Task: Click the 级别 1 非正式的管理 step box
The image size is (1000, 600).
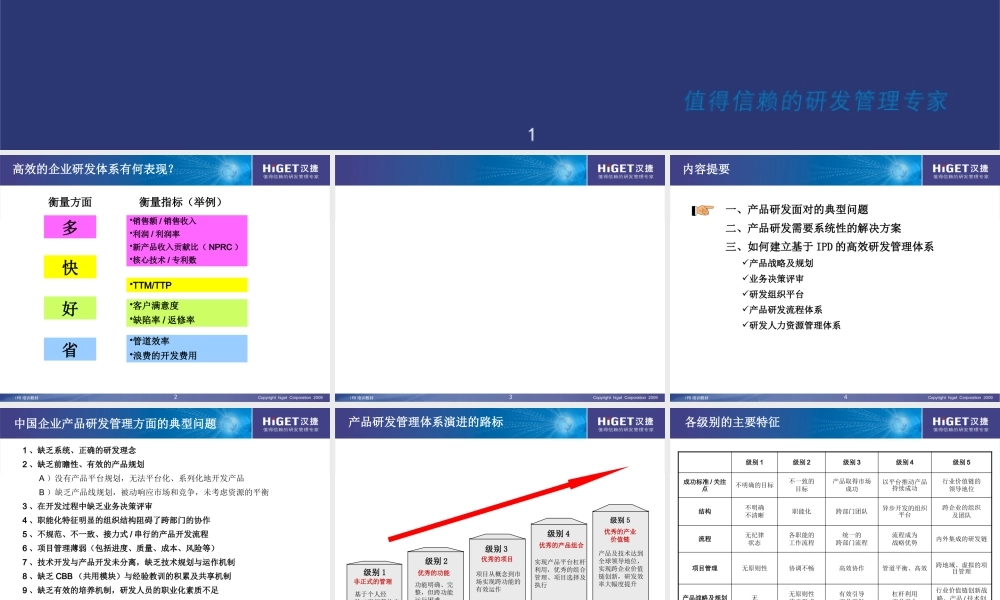Action: 374,580
